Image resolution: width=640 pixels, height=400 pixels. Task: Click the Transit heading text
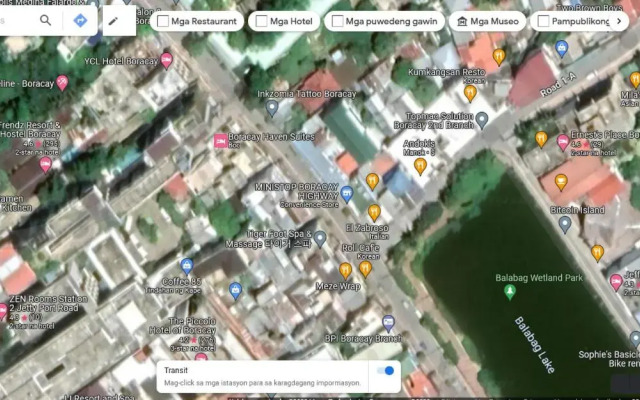coord(176,370)
